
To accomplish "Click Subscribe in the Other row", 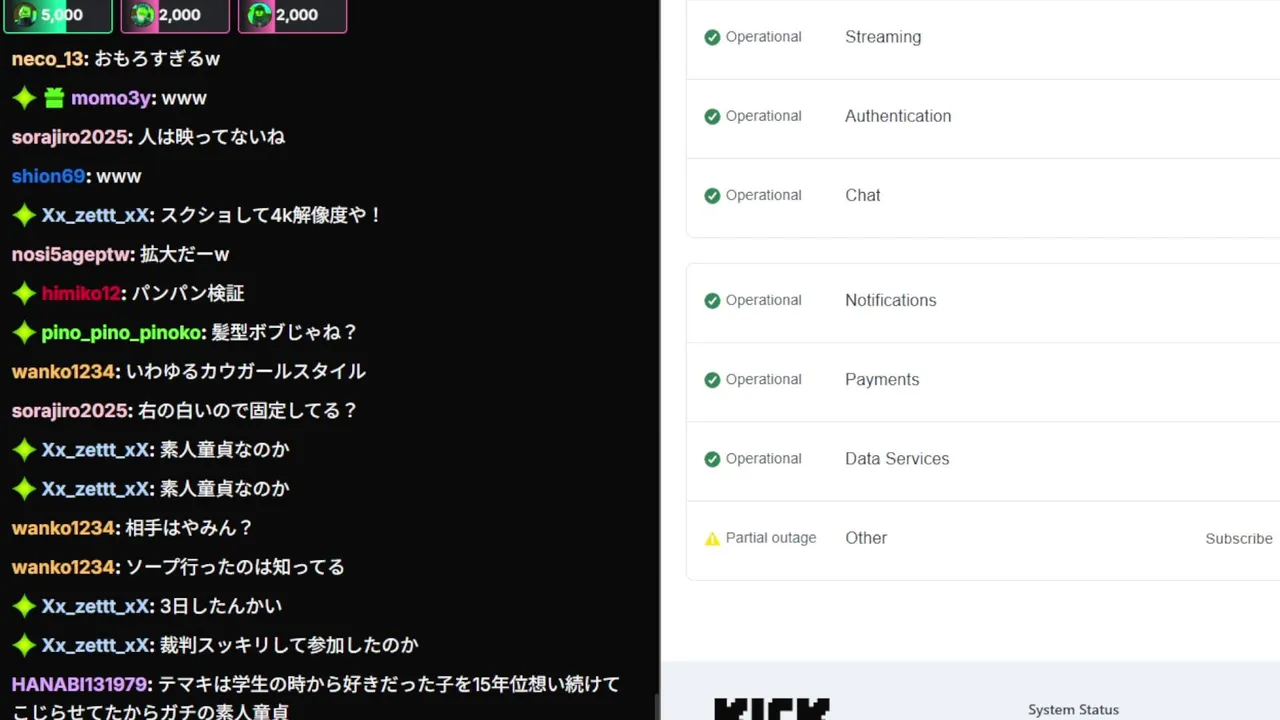I will (1239, 538).
